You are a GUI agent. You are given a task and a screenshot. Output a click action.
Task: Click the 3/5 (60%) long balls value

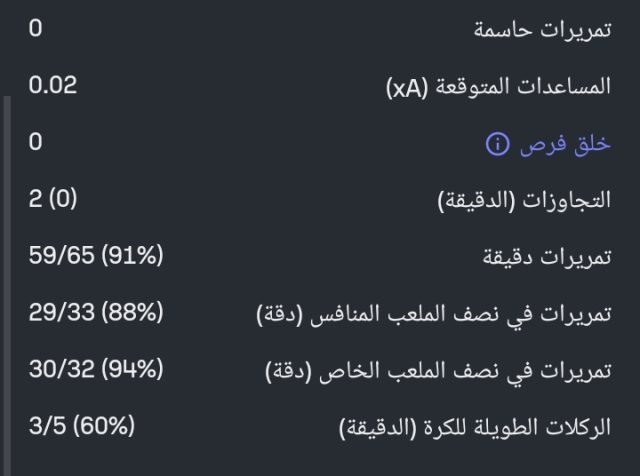coord(80,428)
